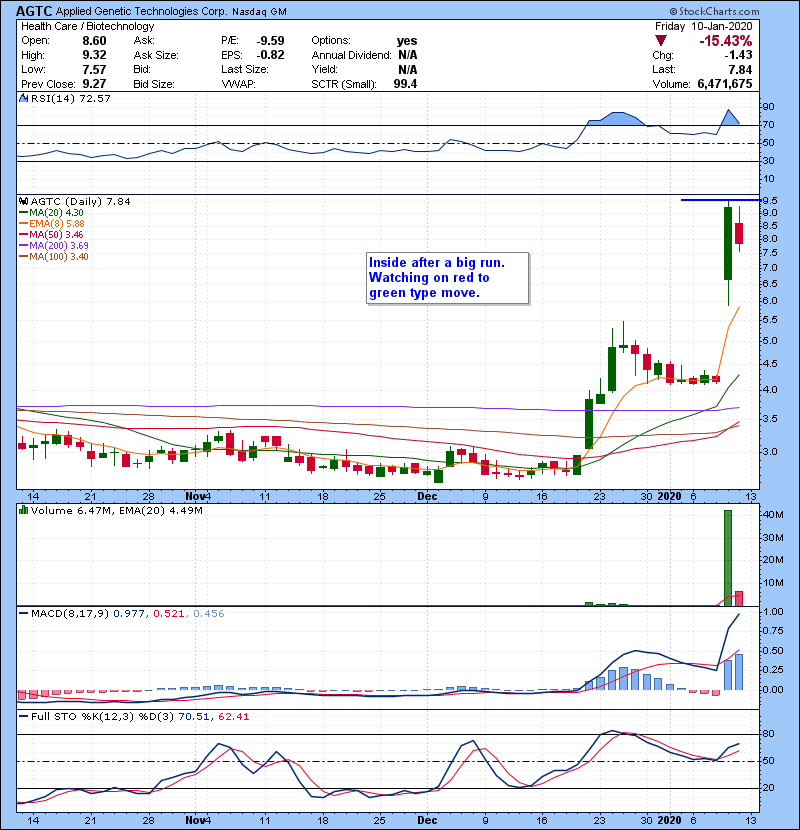
Task: Click the Volume value 6,471,675
Action: pyautogui.click(x=725, y=84)
